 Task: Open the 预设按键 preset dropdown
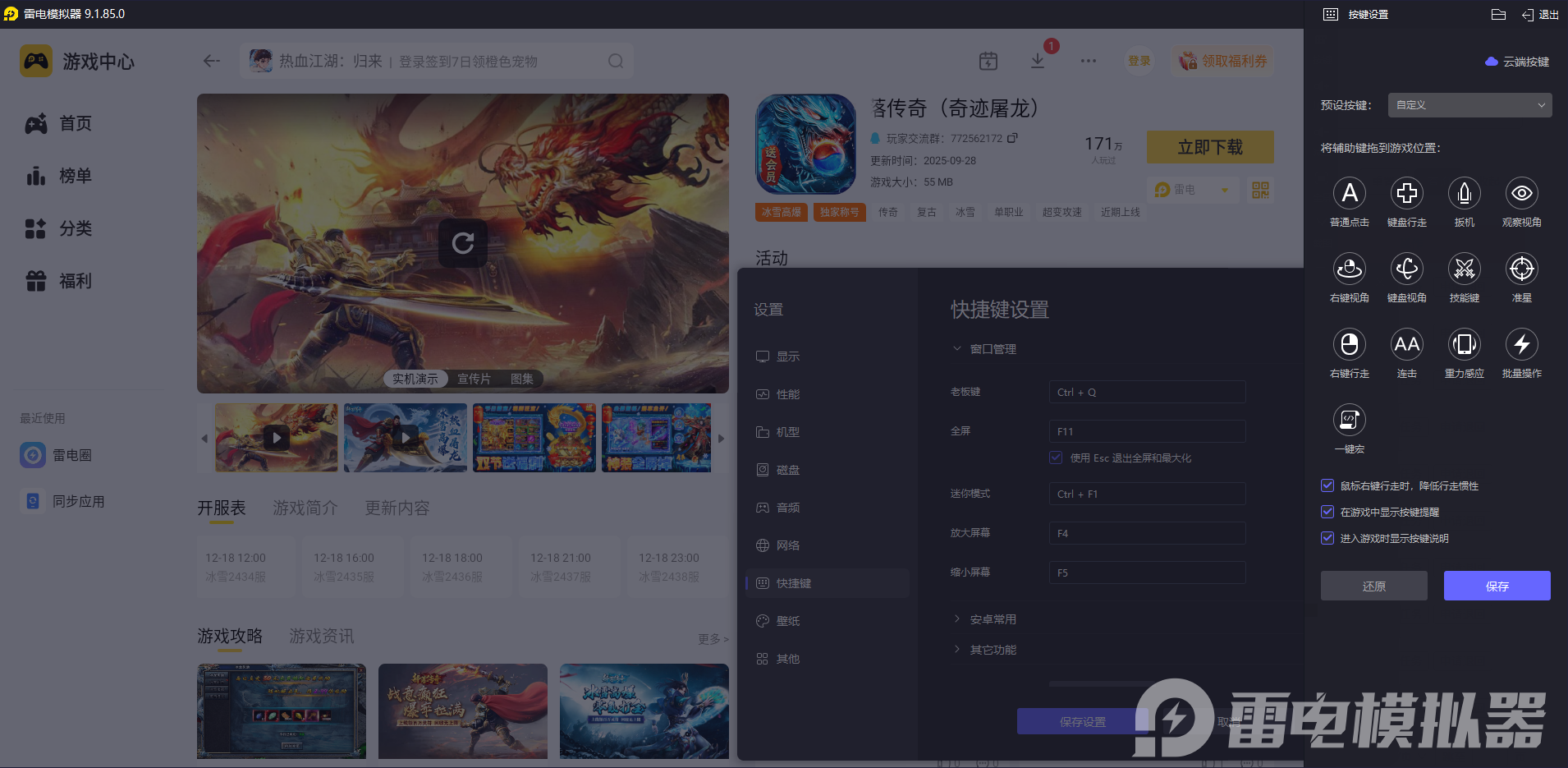click(x=1469, y=105)
